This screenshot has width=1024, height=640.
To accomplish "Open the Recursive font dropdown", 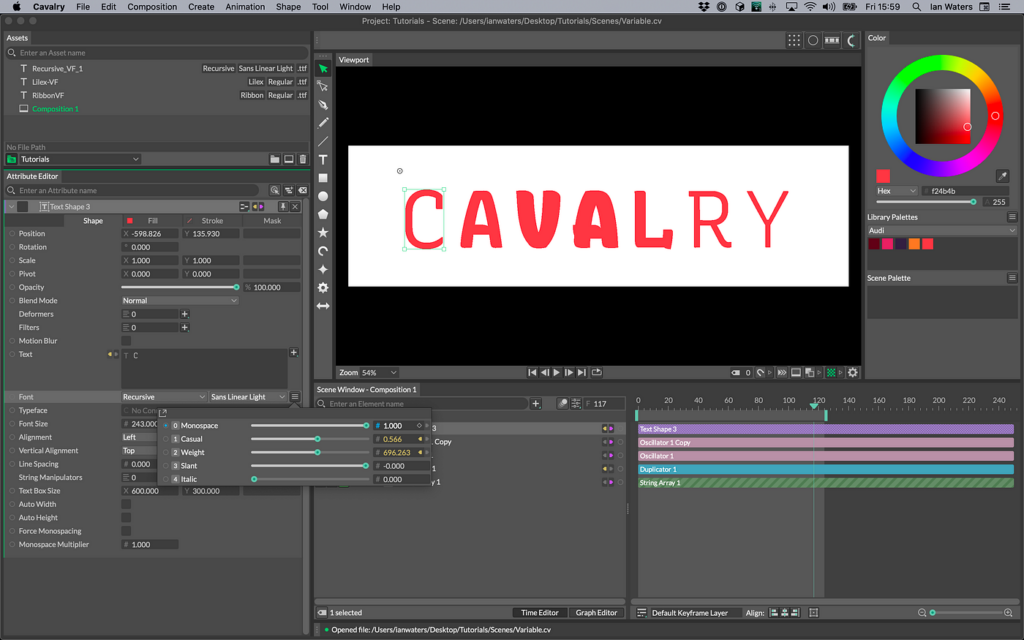I will coord(163,396).
